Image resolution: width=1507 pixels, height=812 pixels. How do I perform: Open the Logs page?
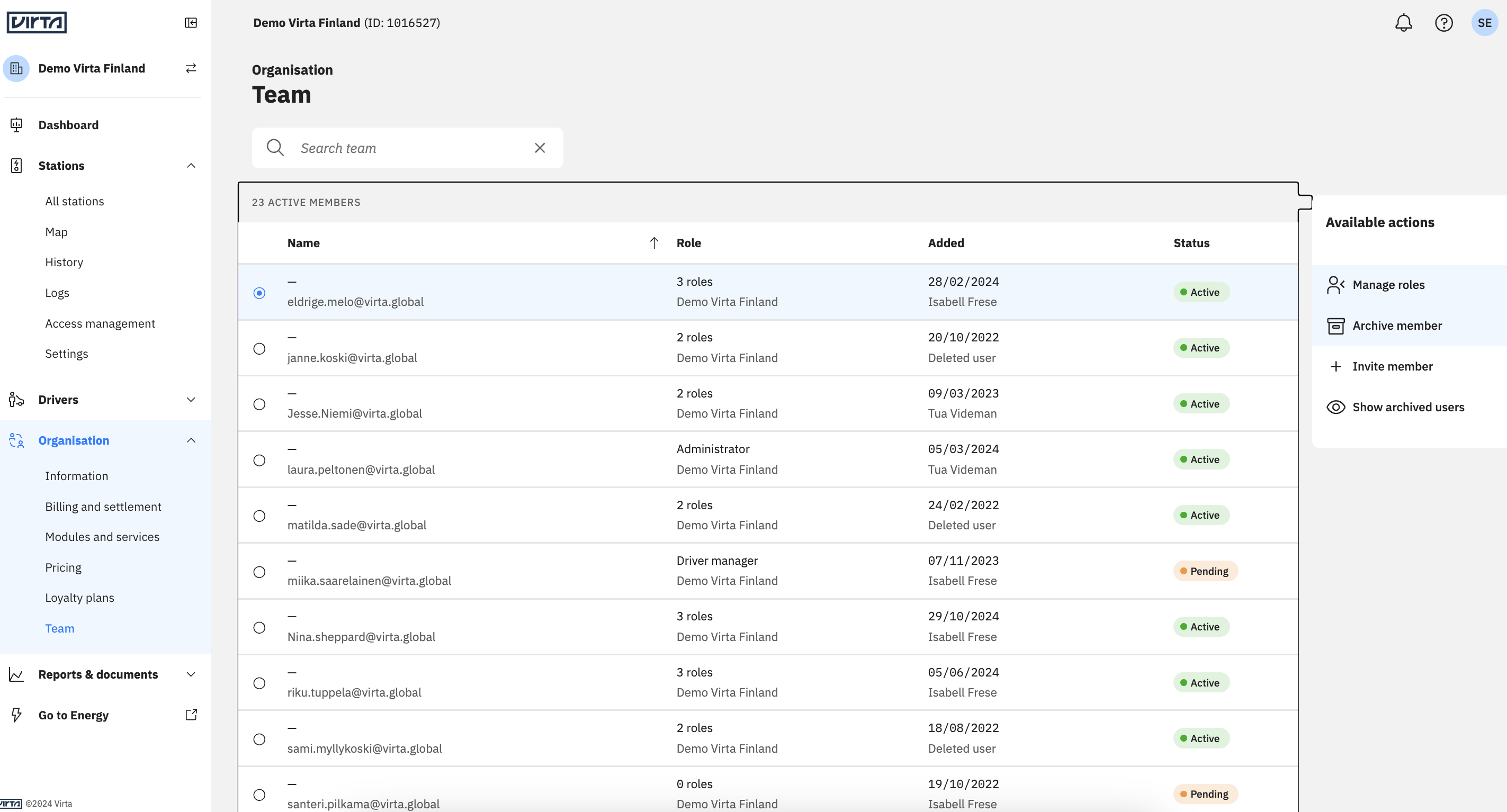point(57,293)
